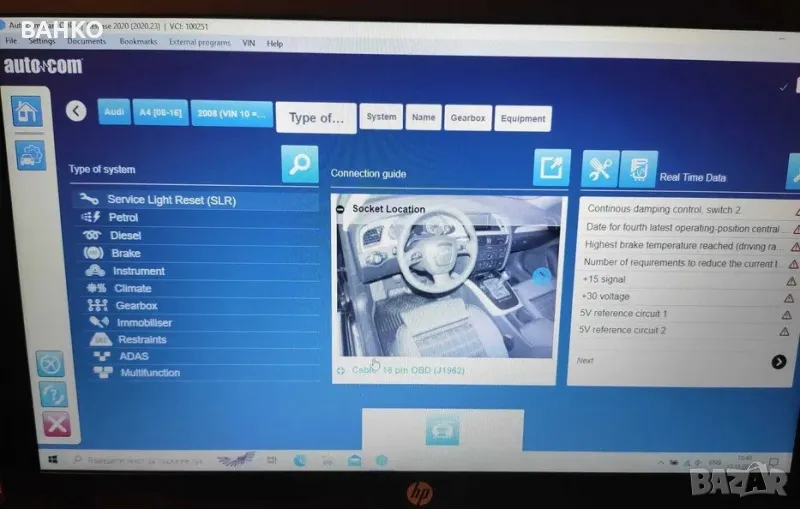This screenshot has height=509, width=800.
Task: Click the Socket Location car interior image
Action: pos(446,278)
